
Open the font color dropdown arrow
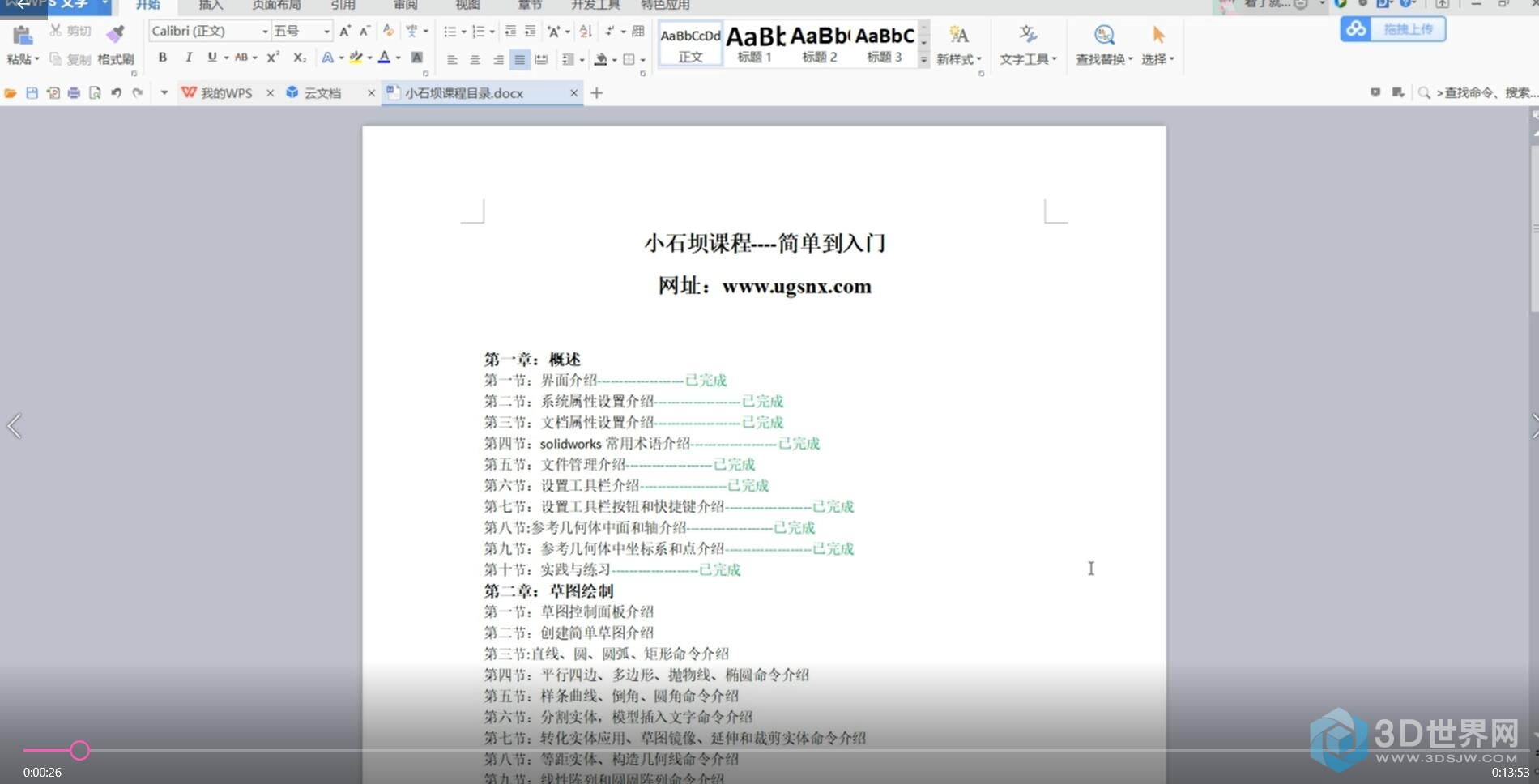point(398,58)
